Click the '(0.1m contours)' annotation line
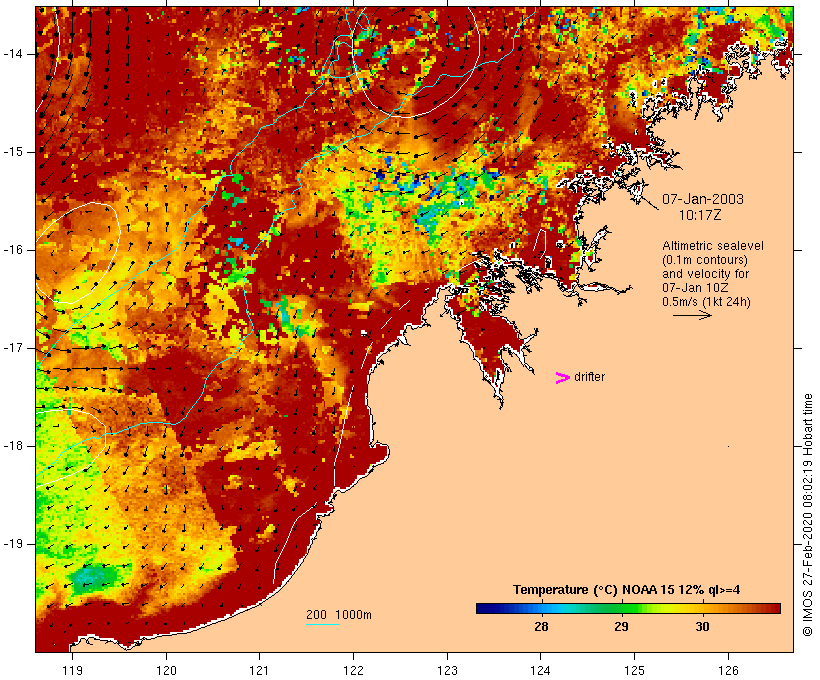This screenshot has height=680, width=820. pyautogui.click(x=705, y=260)
